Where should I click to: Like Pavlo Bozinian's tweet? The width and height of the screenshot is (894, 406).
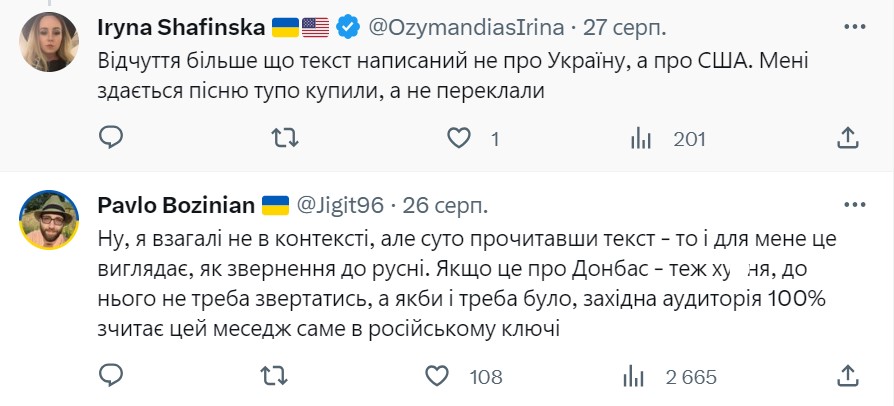[x=438, y=376]
